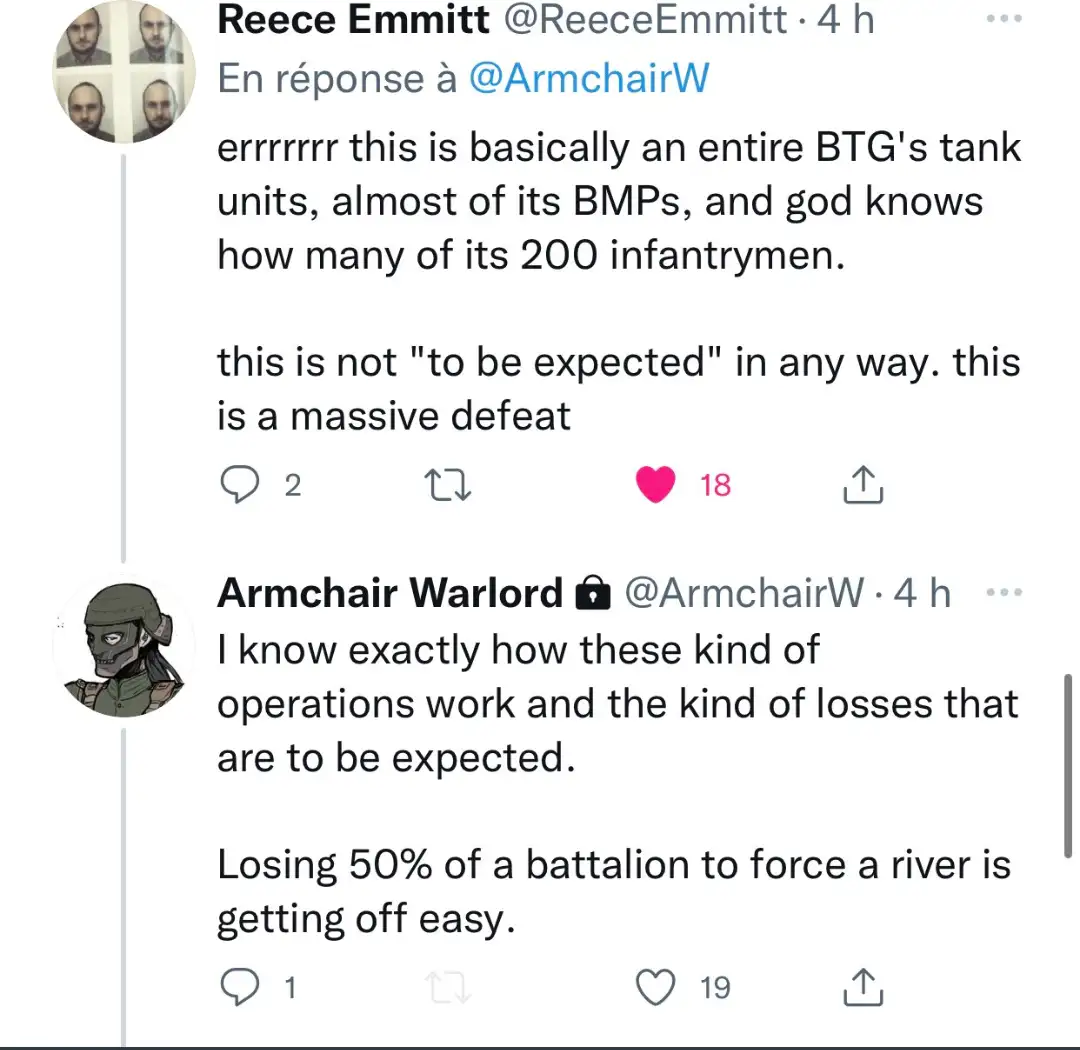This screenshot has width=1080, height=1050.
Task: Open Armchair Warlord's profile by name
Action: coord(390,594)
